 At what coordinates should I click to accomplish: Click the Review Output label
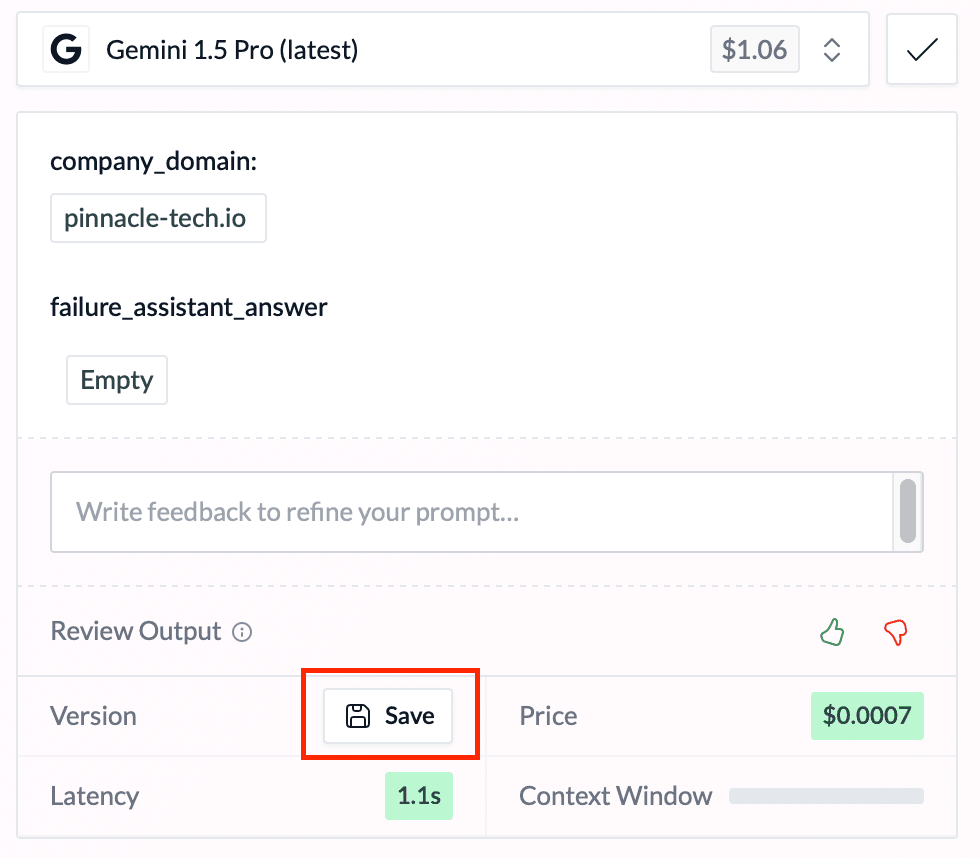(x=135, y=632)
